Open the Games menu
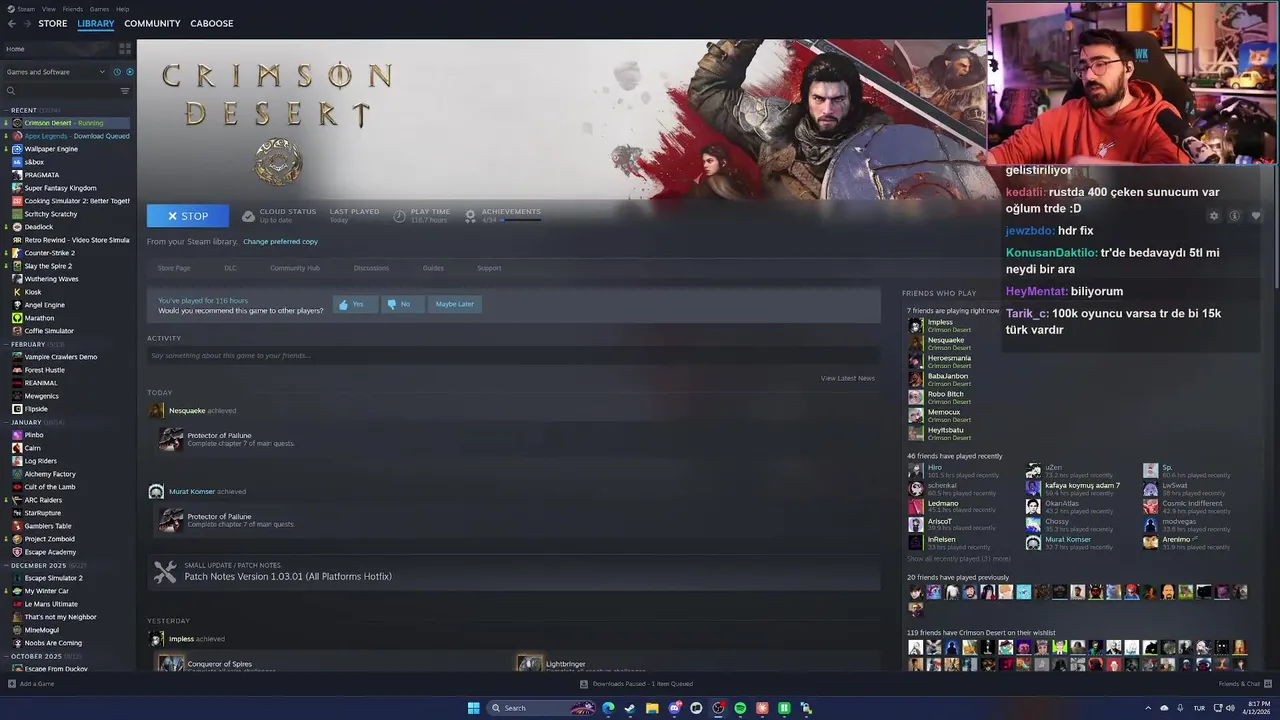Screen dimensions: 1280x720 pos(99,9)
